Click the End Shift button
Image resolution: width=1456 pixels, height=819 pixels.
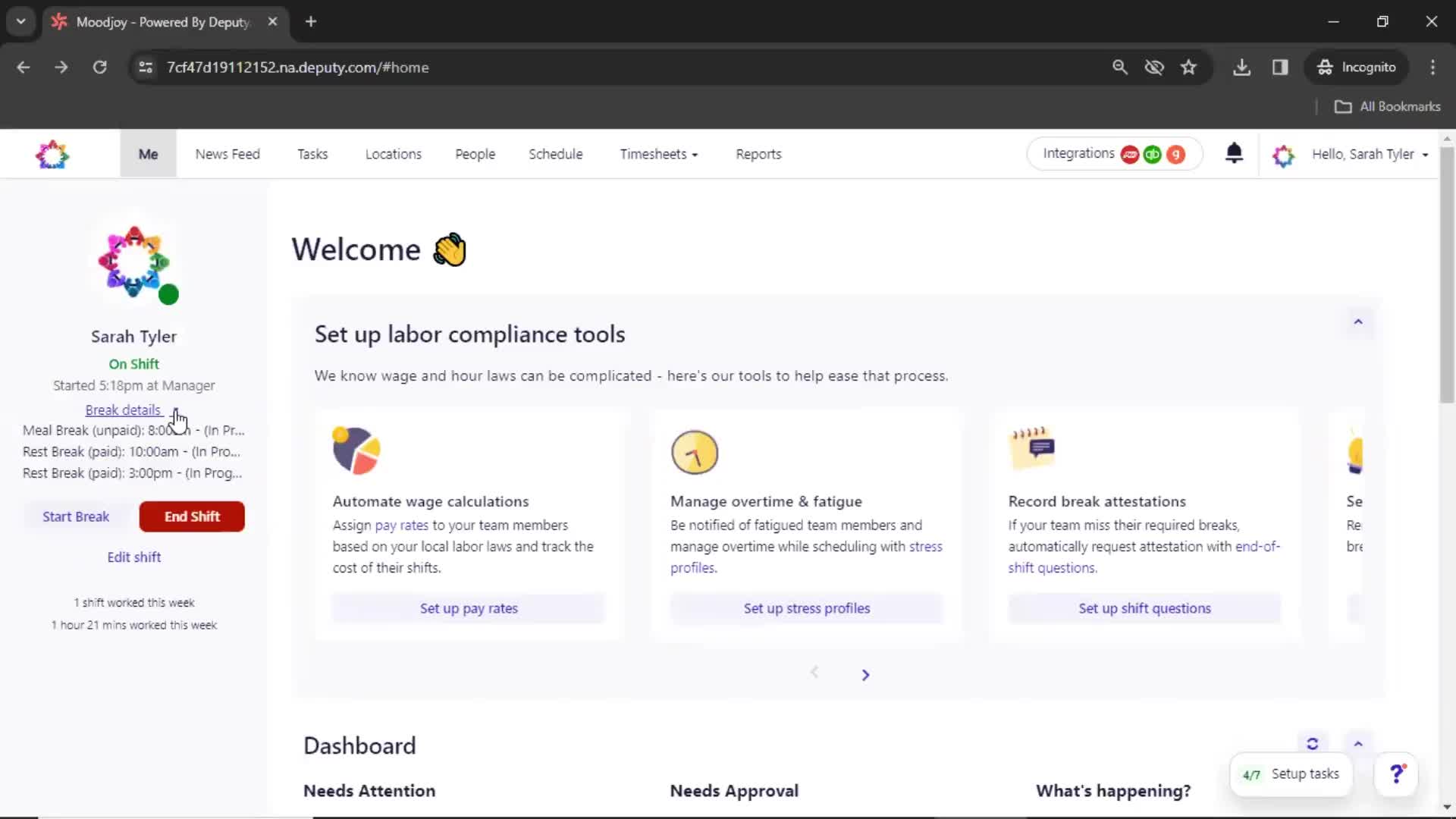click(x=192, y=516)
